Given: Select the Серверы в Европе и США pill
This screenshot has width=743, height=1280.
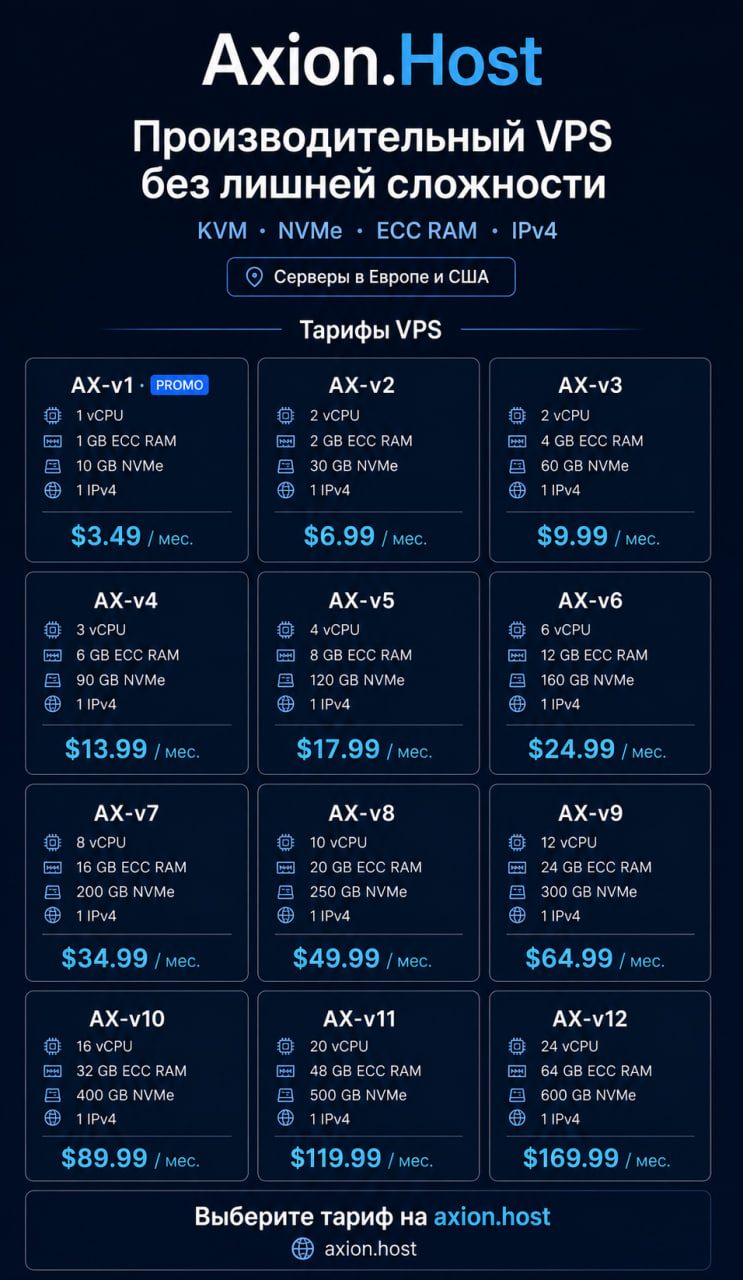Looking at the screenshot, I should point(371,277).
